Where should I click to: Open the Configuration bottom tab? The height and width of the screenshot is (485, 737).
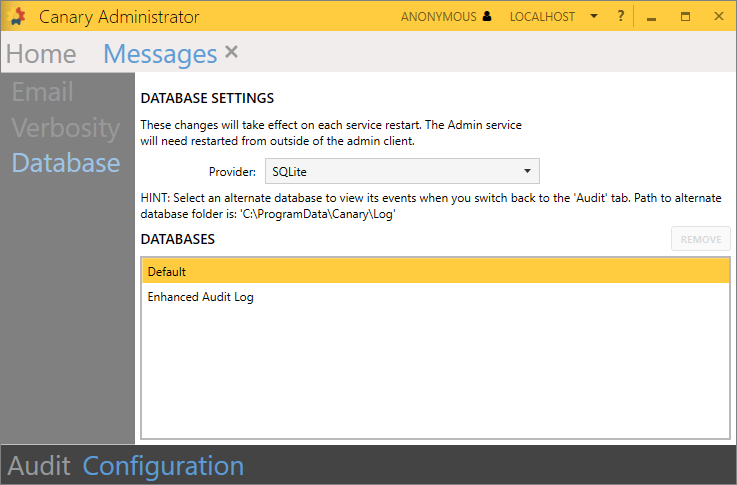[163, 466]
